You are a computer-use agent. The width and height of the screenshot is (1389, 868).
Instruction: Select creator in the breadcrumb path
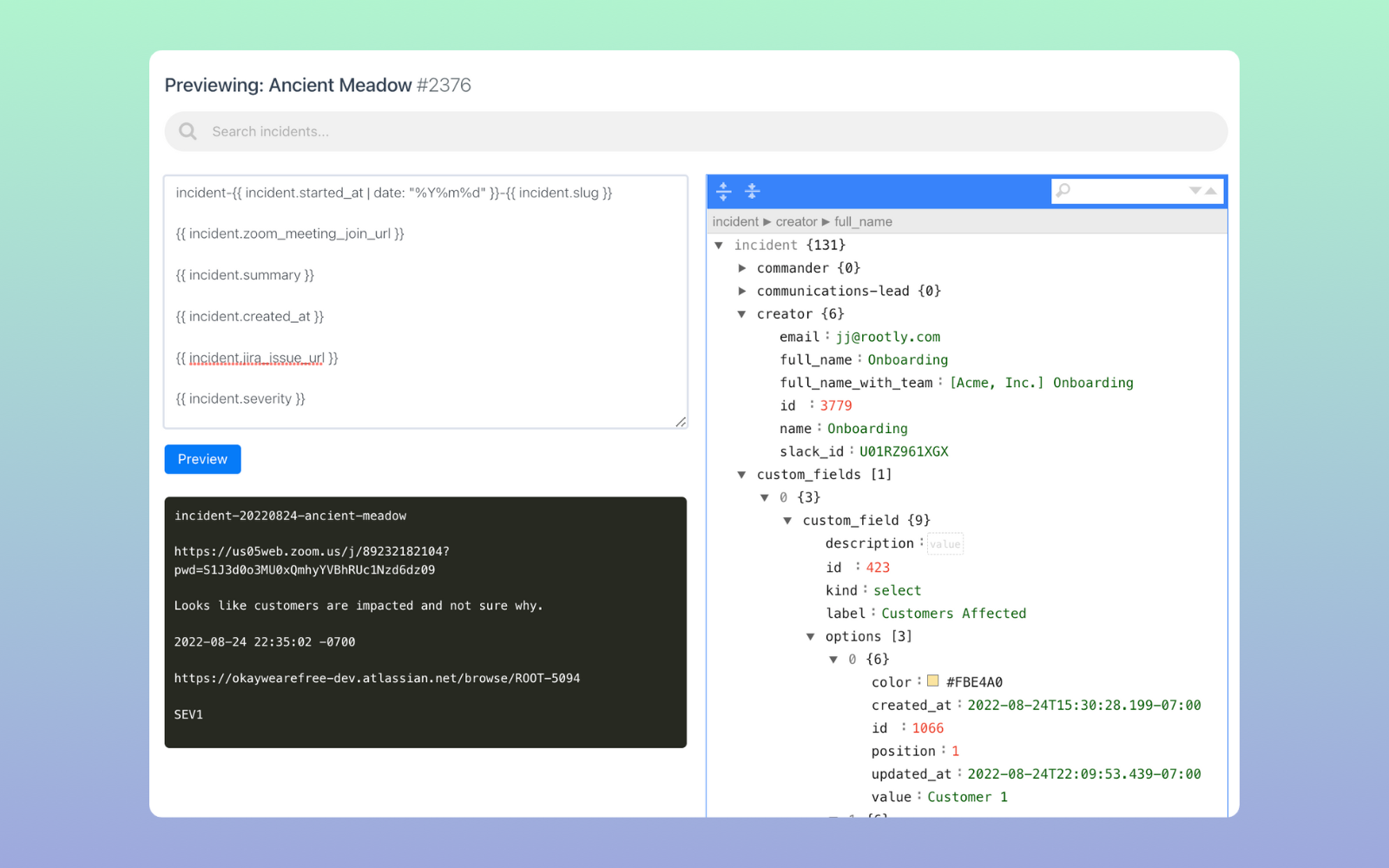(796, 221)
